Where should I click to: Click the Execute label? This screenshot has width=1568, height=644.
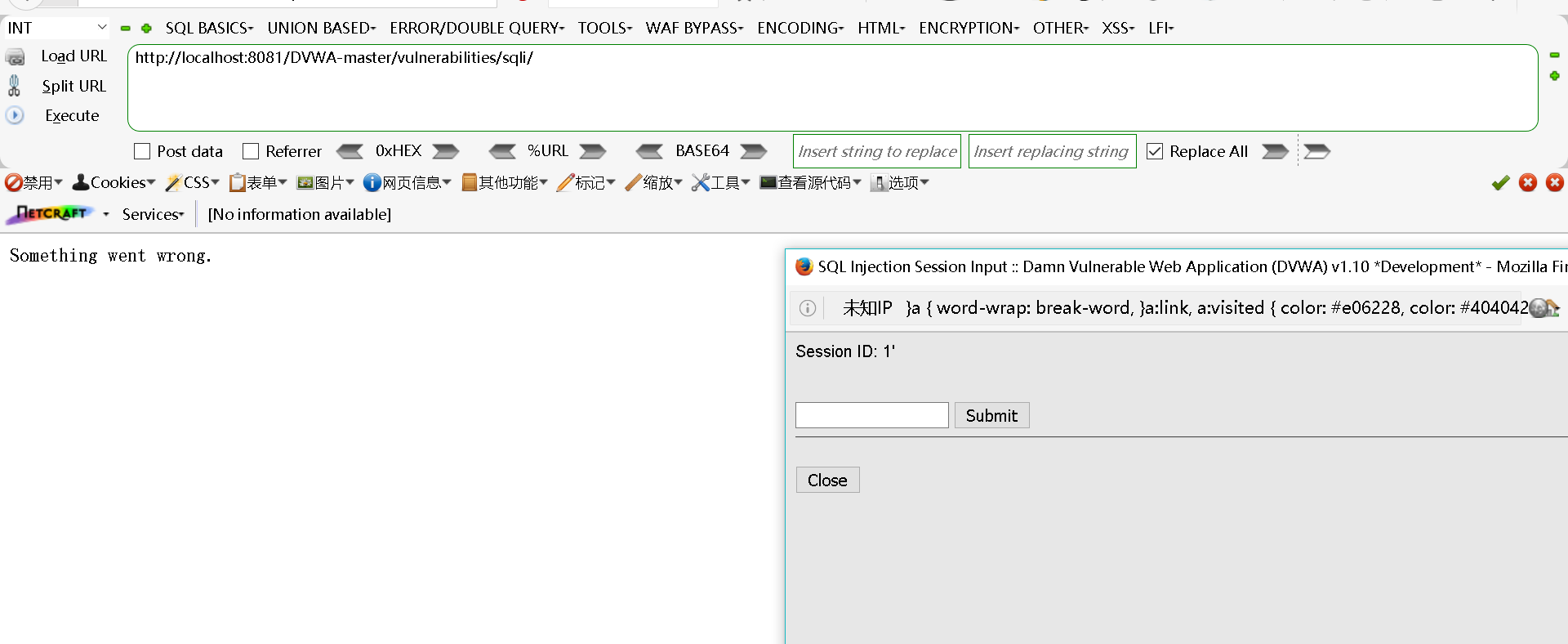(x=72, y=115)
